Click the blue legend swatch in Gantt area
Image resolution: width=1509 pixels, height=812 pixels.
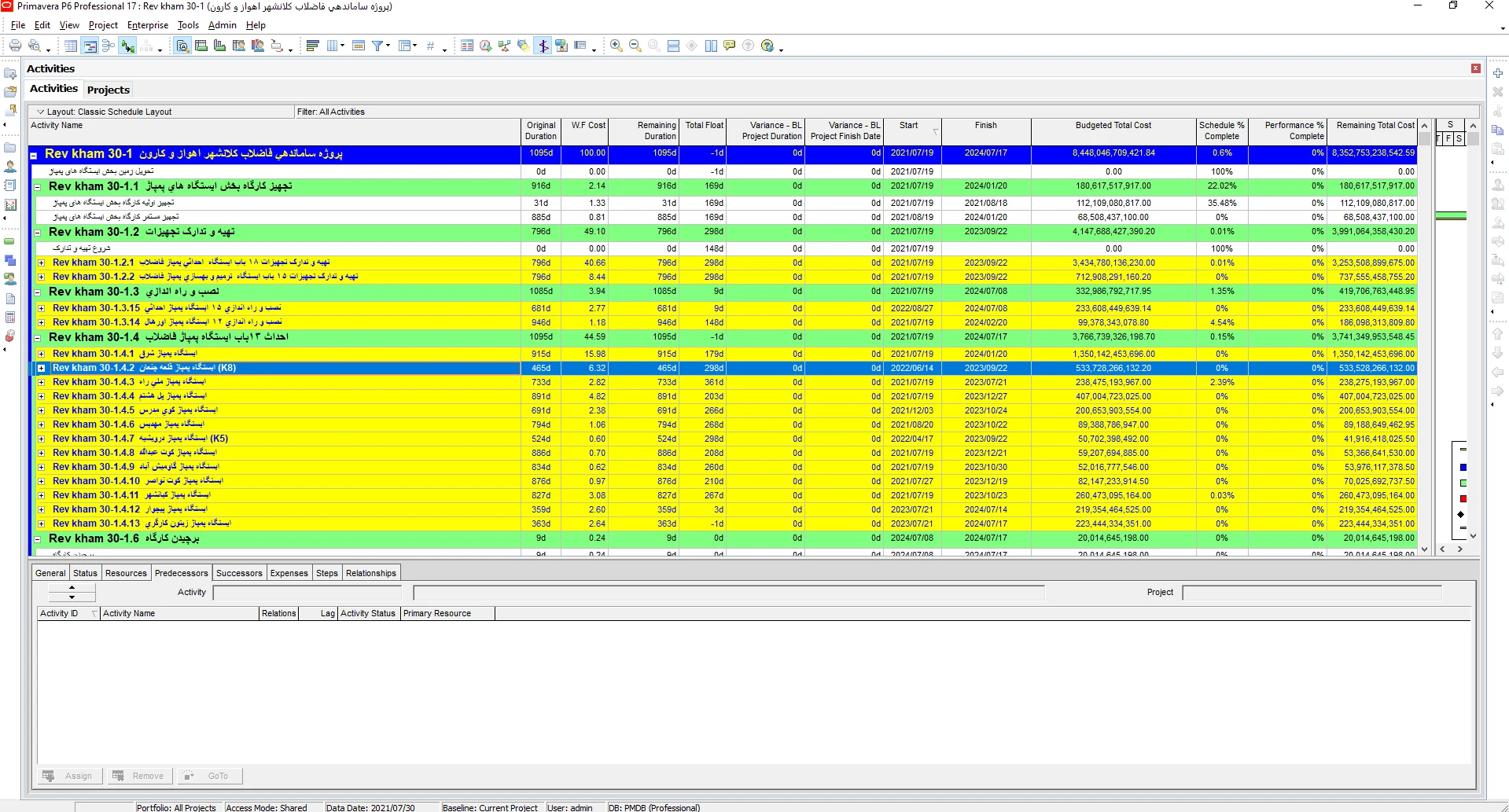tap(1463, 467)
